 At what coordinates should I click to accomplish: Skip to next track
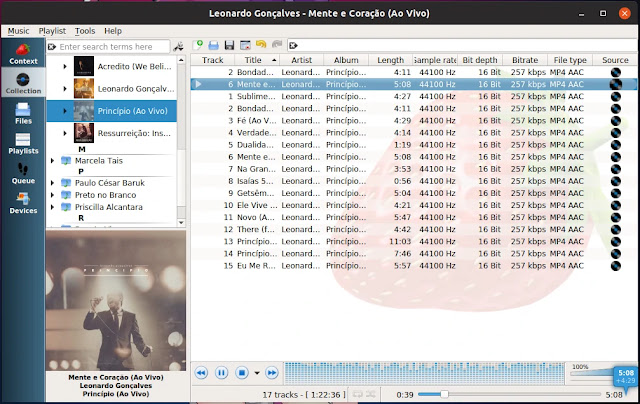click(x=272, y=373)
